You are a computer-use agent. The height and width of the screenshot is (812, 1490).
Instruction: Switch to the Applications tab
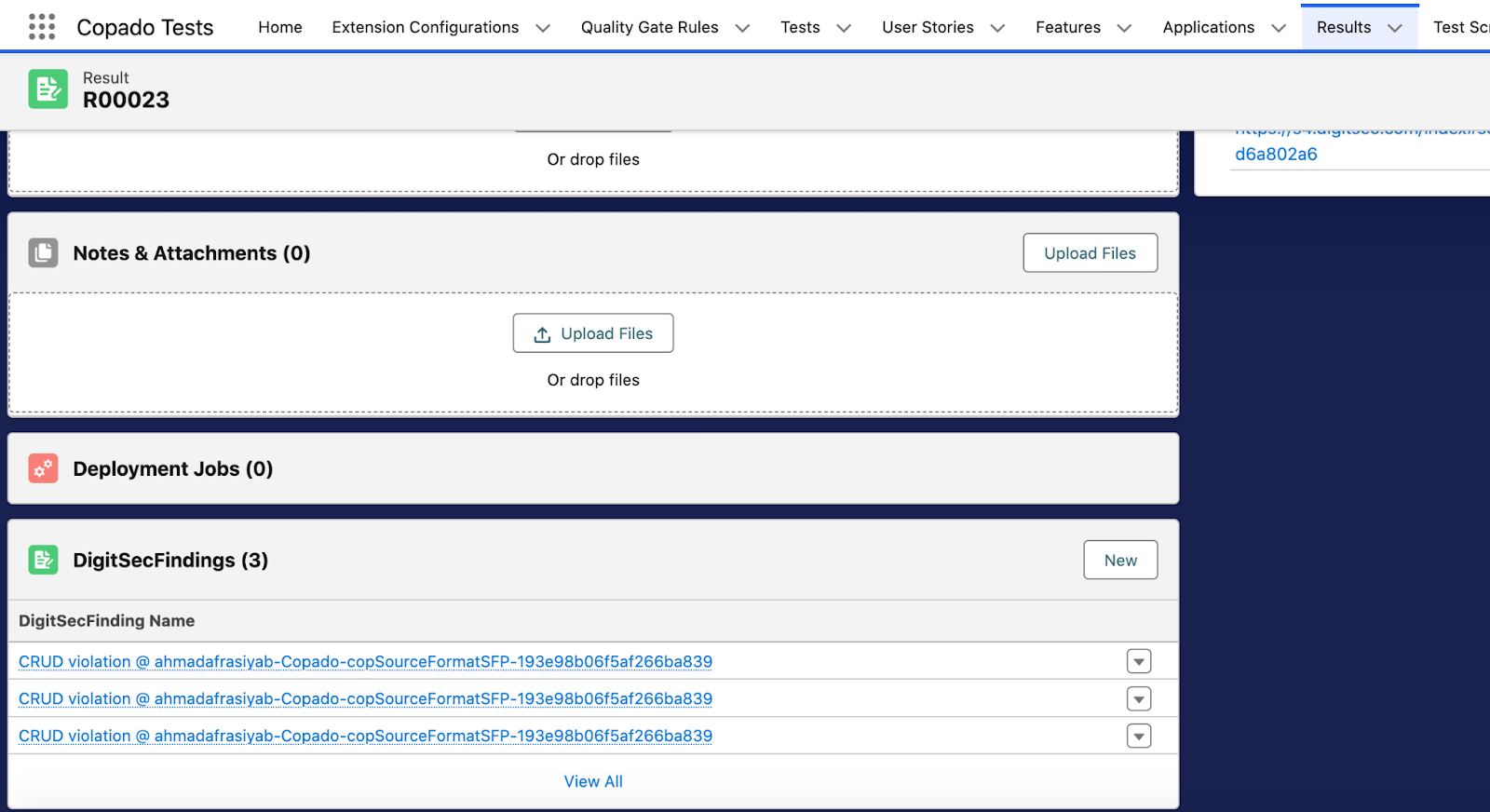[x=1209, y=27]
